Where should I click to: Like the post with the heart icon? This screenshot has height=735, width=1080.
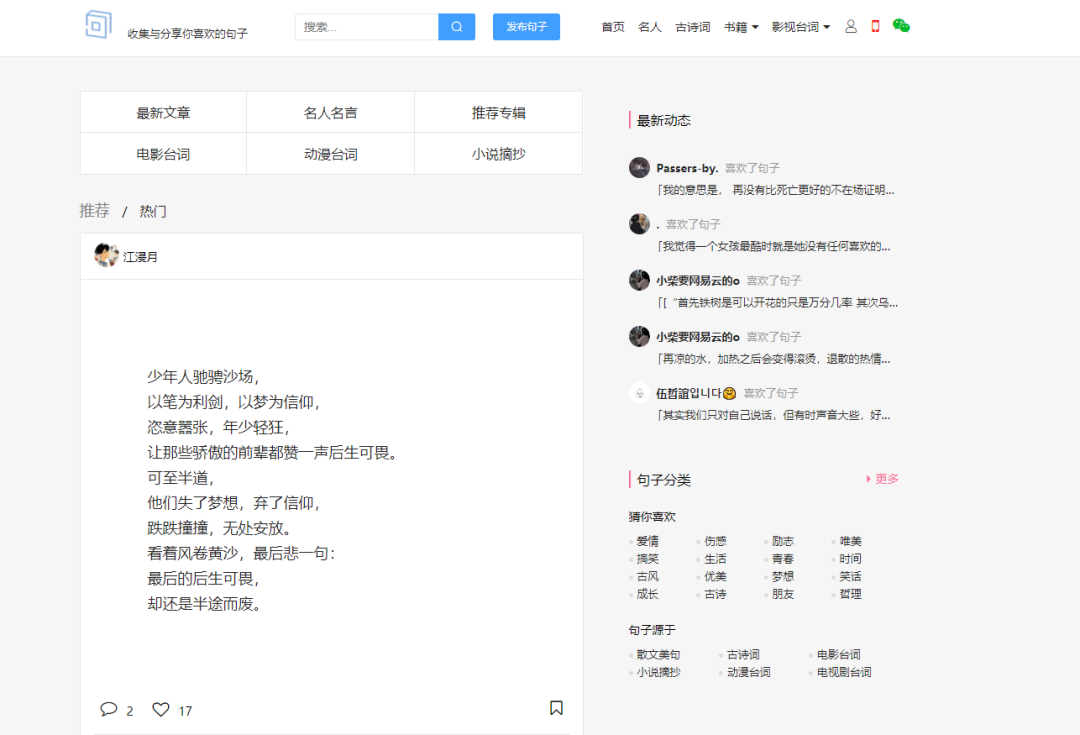point(161,709)
